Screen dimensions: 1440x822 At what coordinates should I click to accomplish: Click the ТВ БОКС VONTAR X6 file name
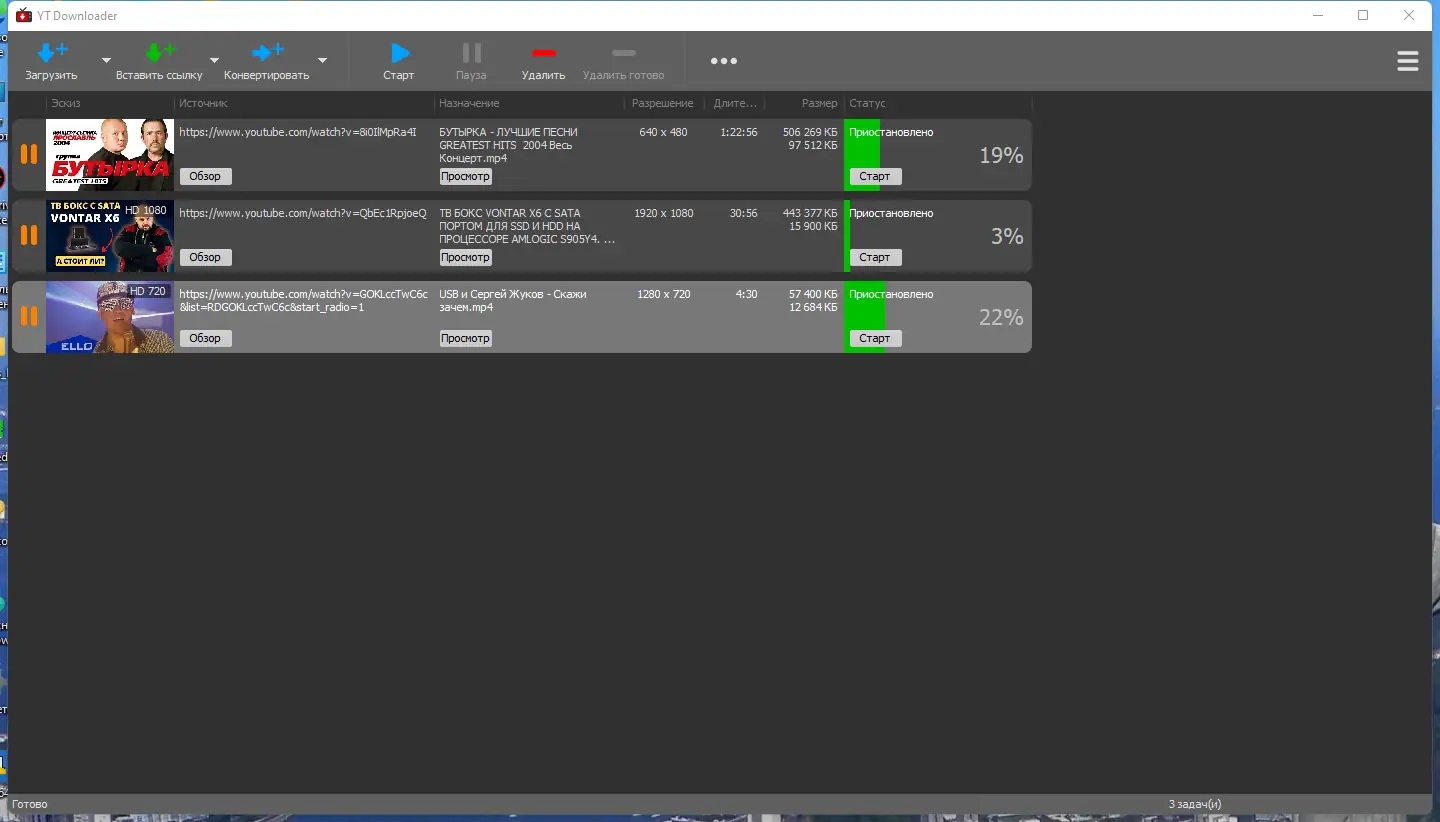pos(527,226)
